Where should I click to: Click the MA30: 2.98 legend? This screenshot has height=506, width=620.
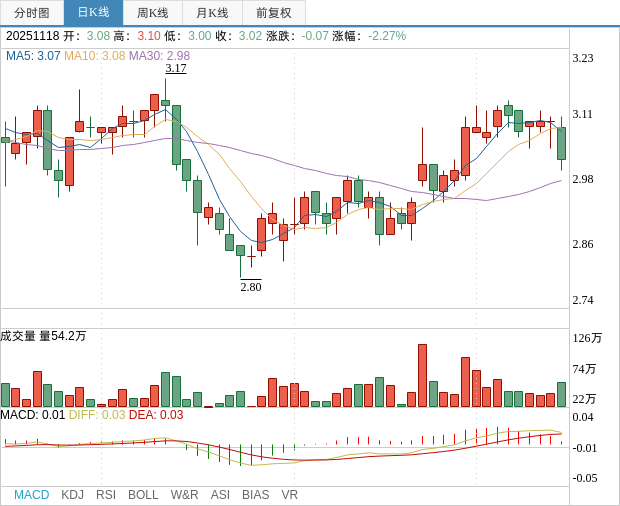point(159,56)
